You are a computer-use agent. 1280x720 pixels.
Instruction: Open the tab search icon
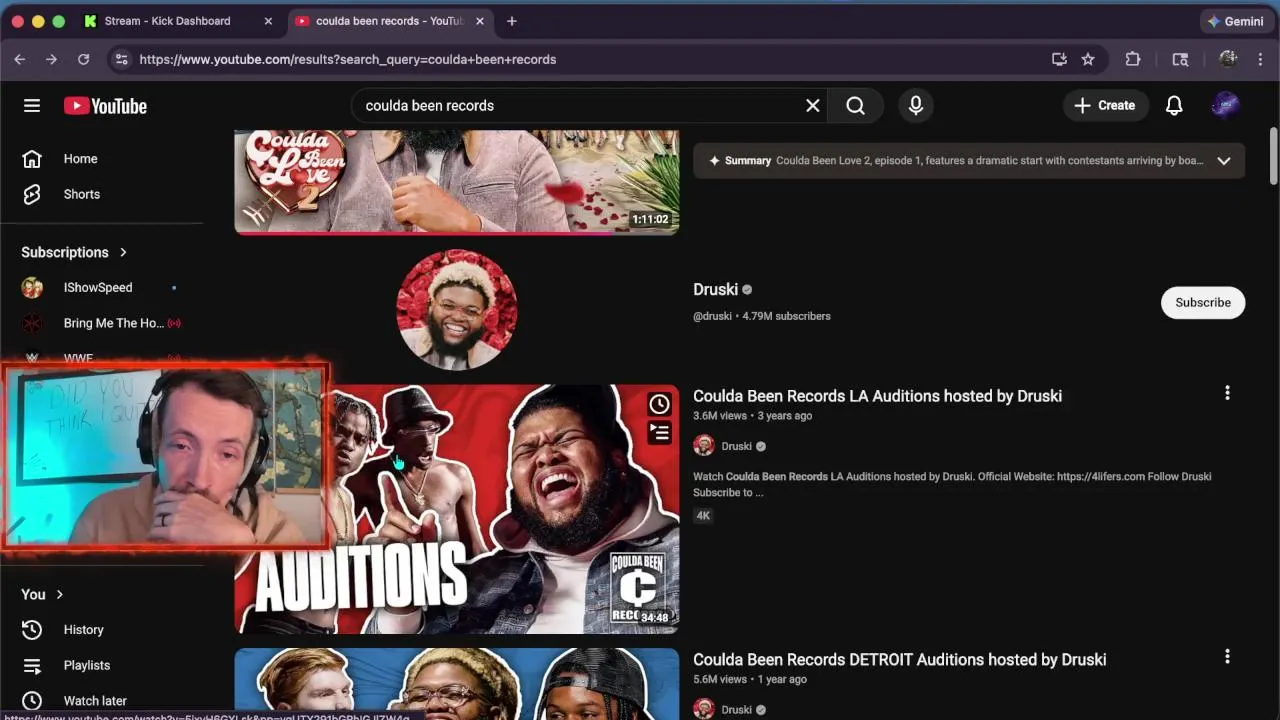click(x=1180, y=59)
